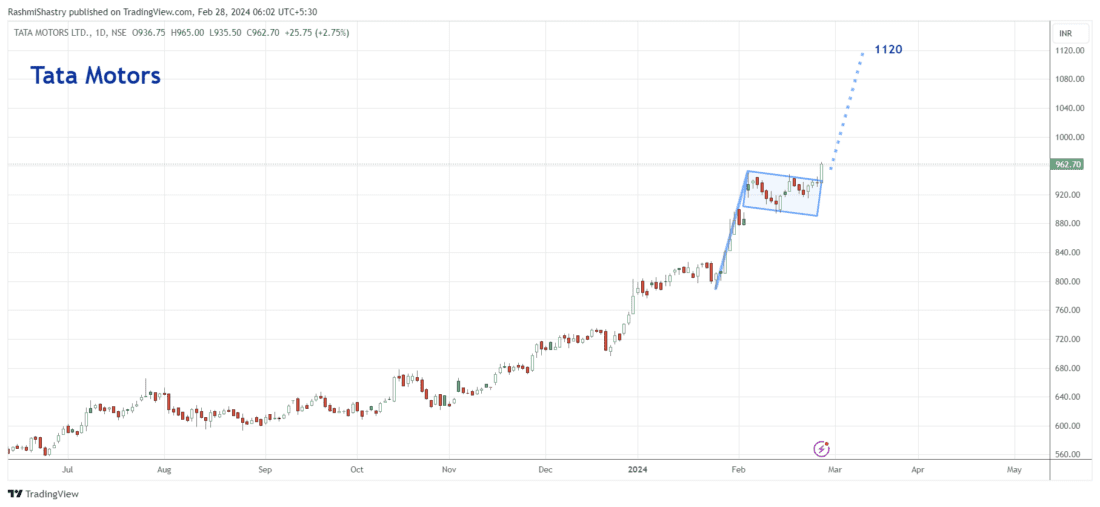The width and height of the screenshot is (1100, 507).
Task: Click the +25.75 (+2.75%) change value
Action: pos(314,33)
